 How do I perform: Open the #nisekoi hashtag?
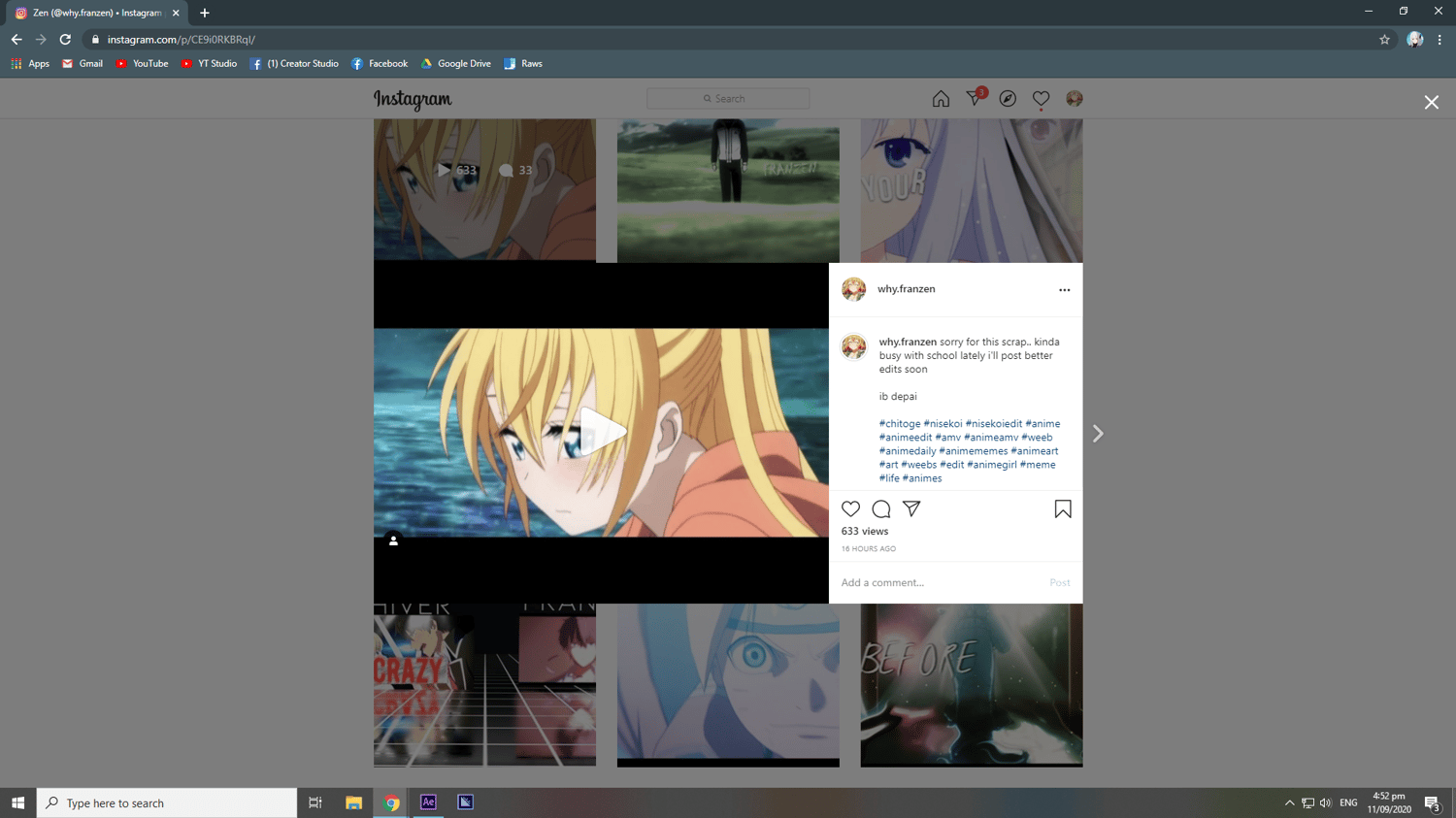[x=943, y=424]
